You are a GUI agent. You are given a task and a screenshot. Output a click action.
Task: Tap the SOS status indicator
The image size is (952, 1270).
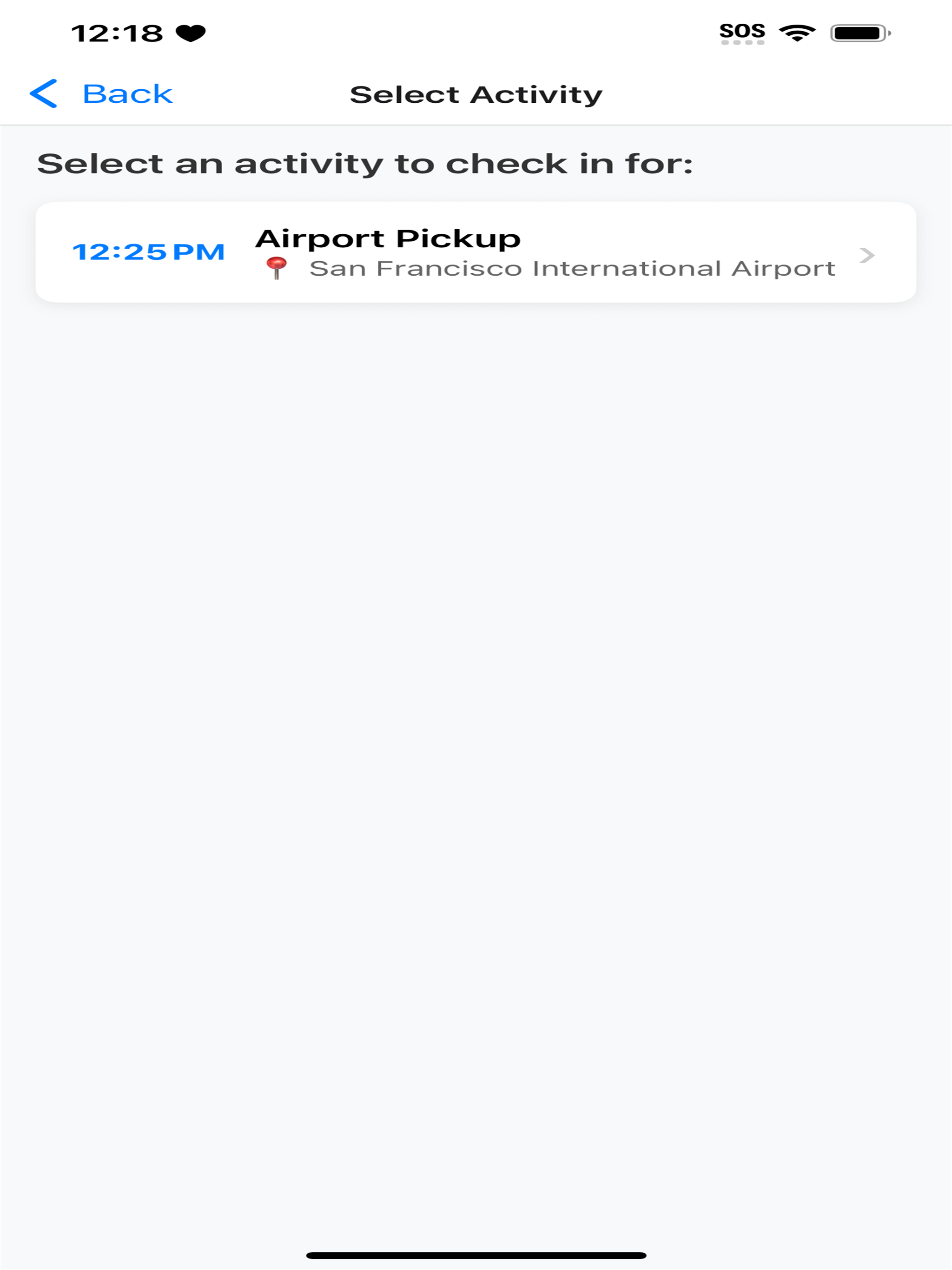click(x=742, y=31)
